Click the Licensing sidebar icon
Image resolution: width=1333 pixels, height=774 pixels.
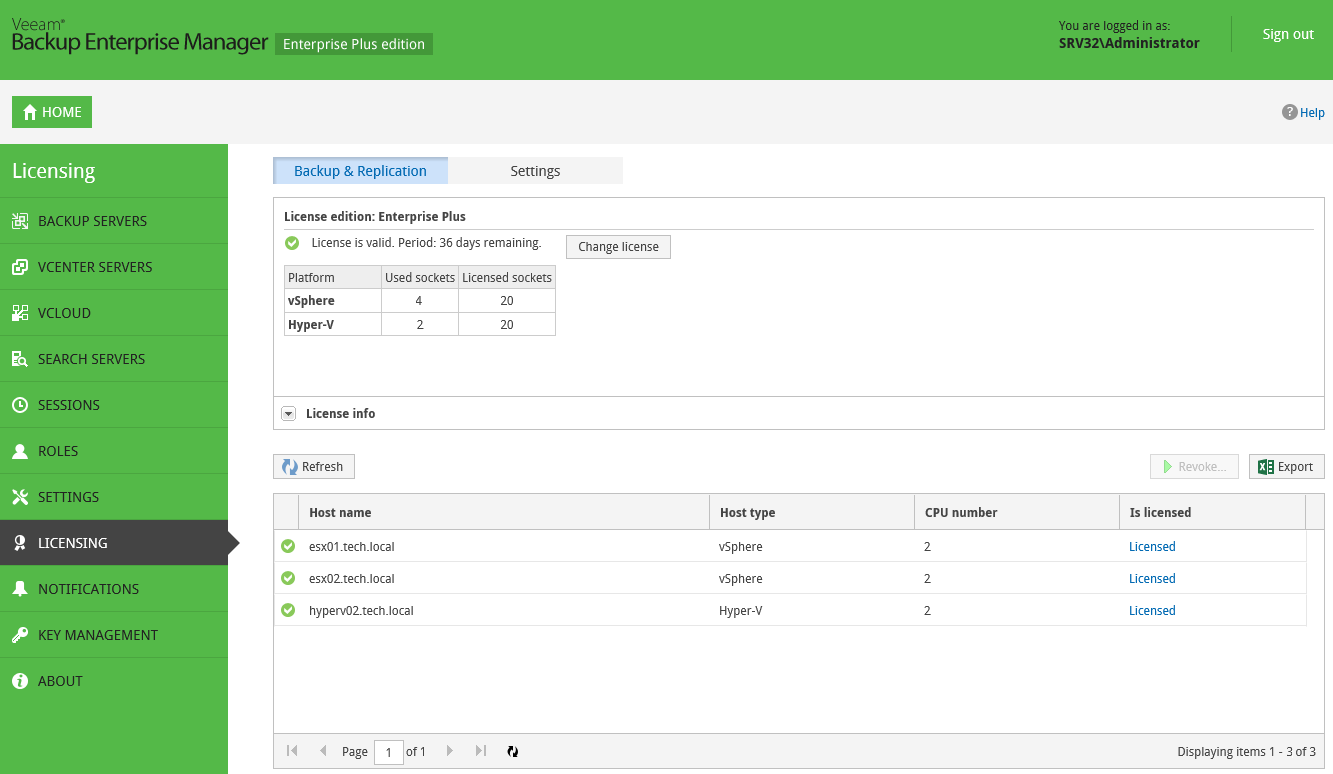click(x=19, y=543)
